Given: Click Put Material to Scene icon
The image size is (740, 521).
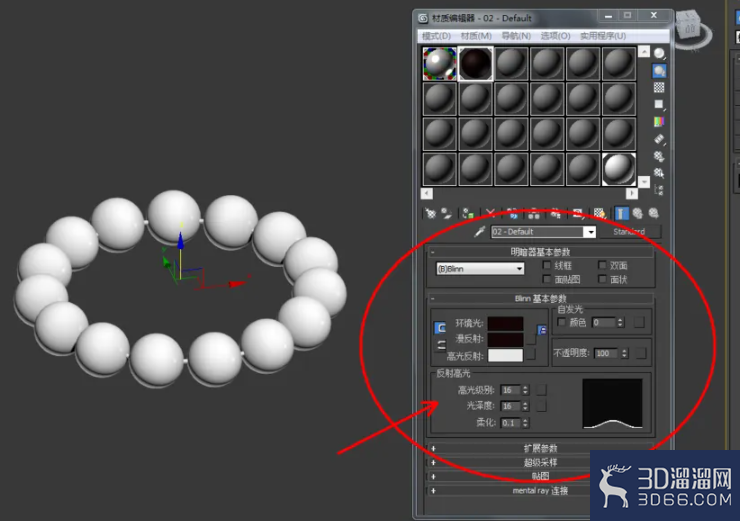Looking at the screenshot, I should [x=446, y=213].
